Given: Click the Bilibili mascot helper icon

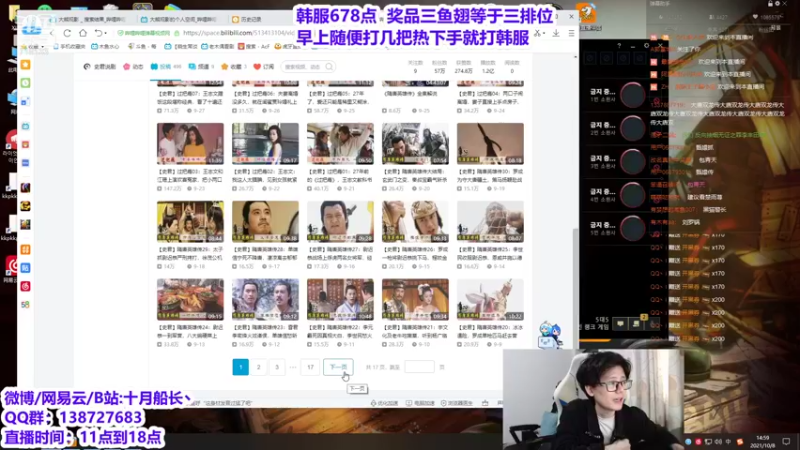Looking at the screenshot, I should coord(550,335).
